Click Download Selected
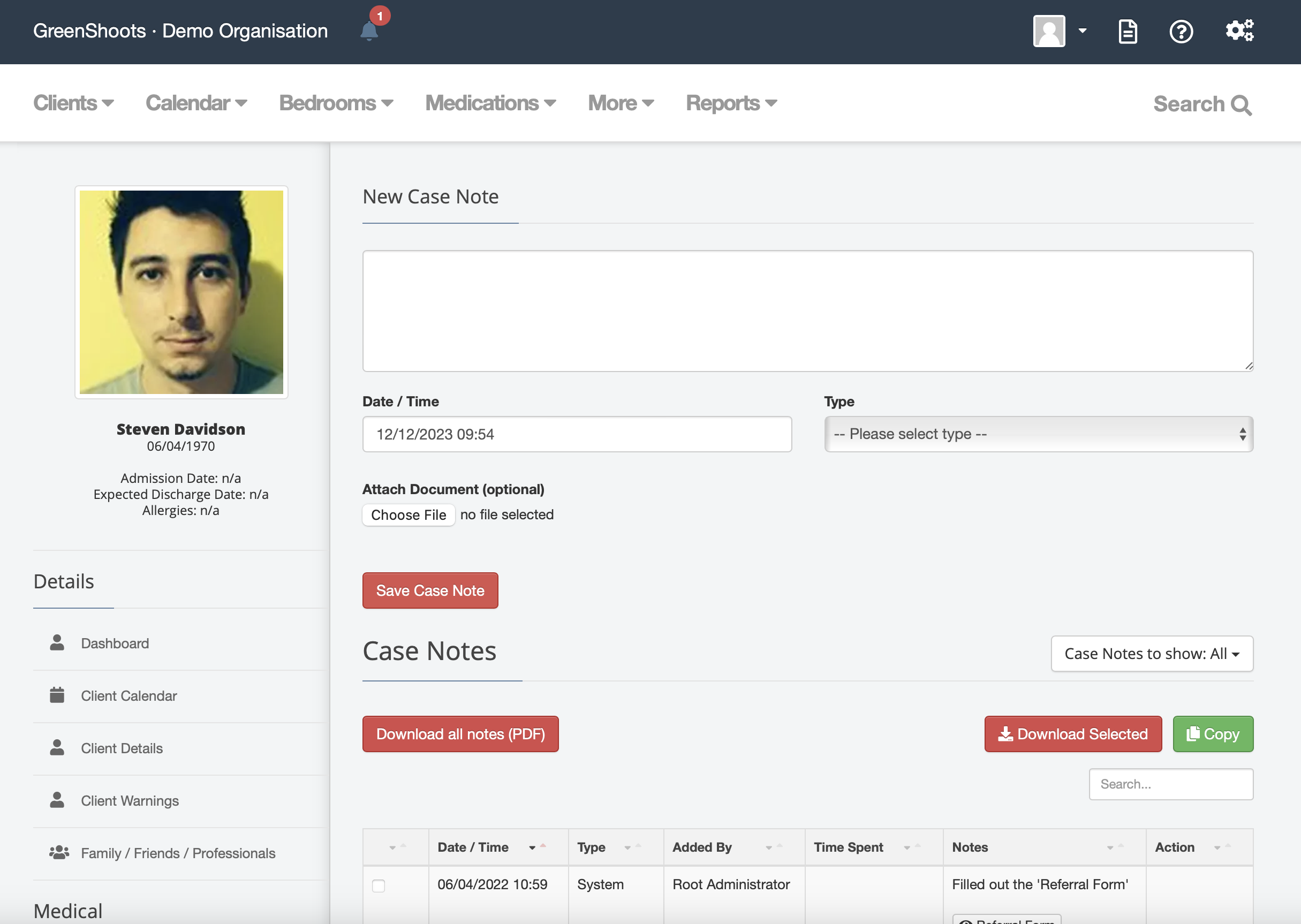The height and width of the screenshot is (924, 1301). (1072, 734)
